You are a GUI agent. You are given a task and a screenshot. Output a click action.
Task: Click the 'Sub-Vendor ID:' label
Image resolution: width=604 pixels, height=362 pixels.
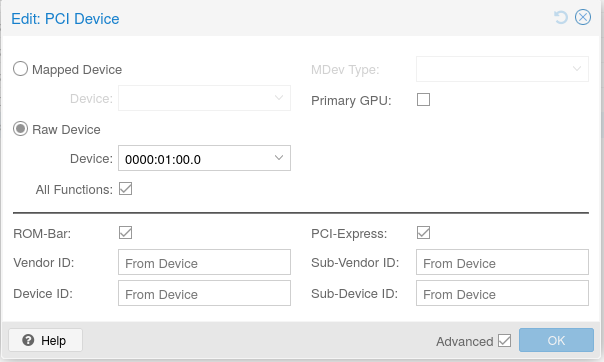click(x=355, y=263)
